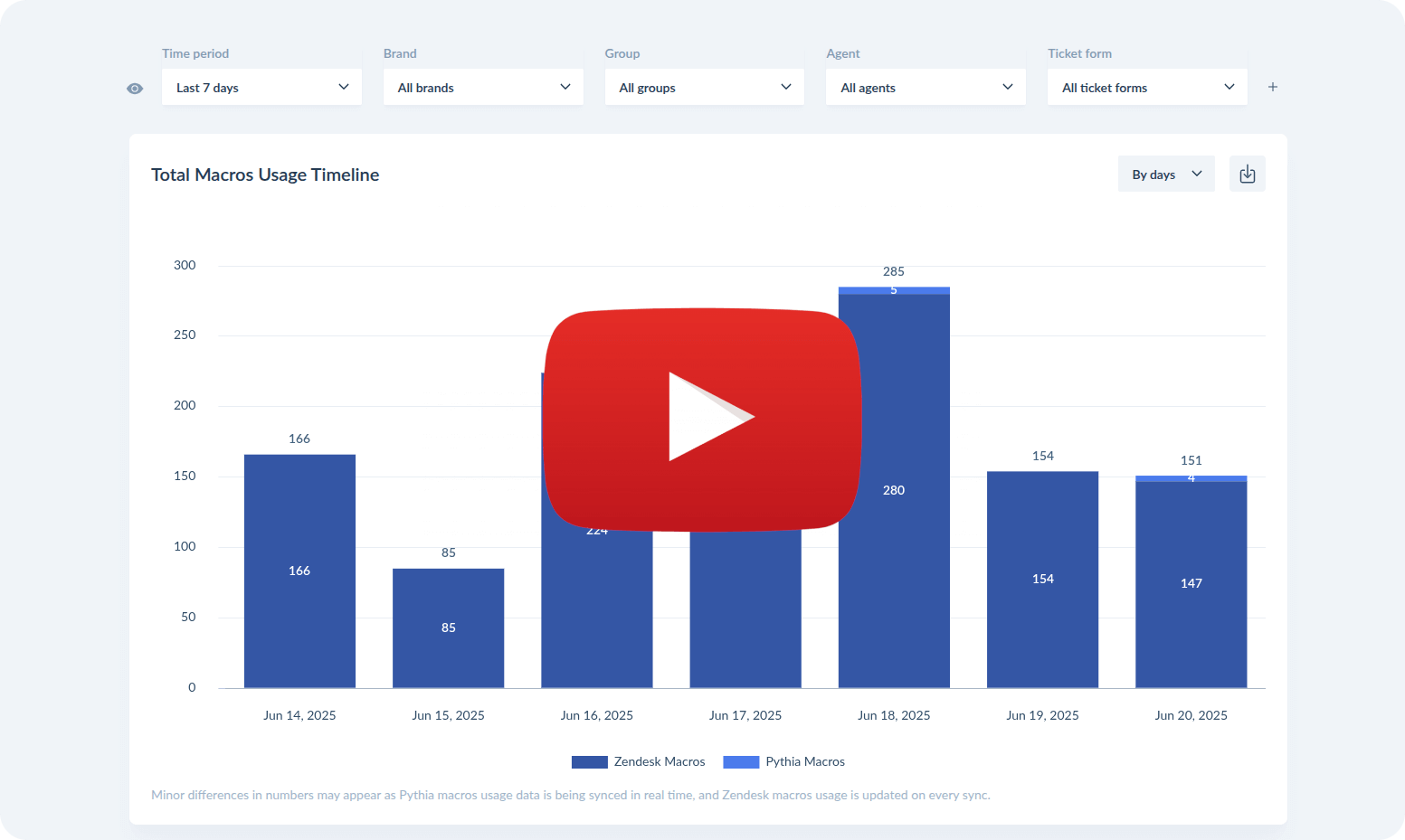Toggle Pythia Macros legend color swatch

click(x=741, y=762)
